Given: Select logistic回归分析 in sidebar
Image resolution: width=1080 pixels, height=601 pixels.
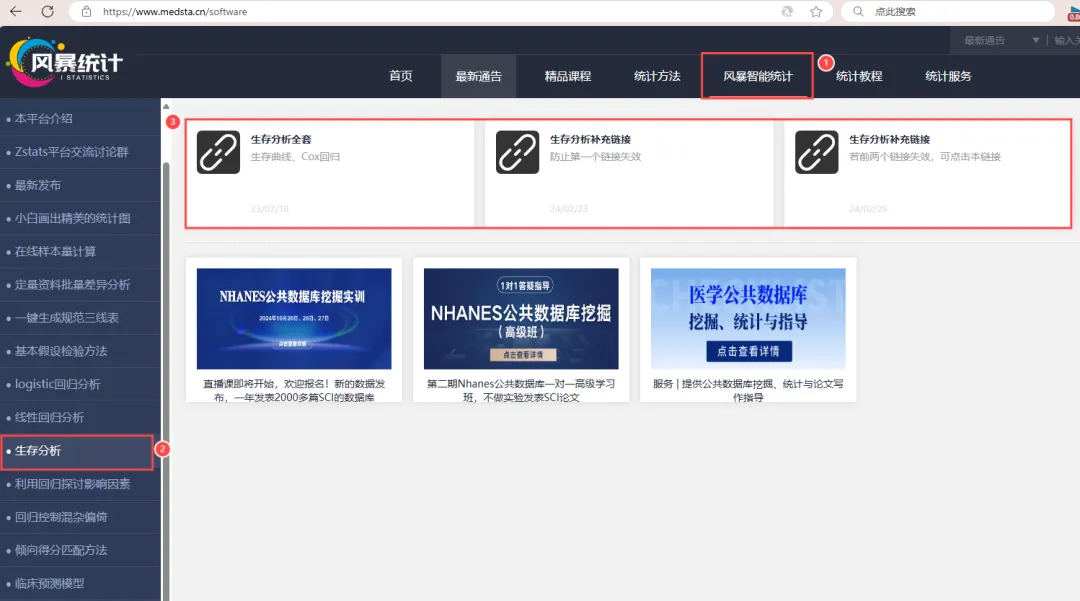Looking at the screenshot, I should [80, 384].
